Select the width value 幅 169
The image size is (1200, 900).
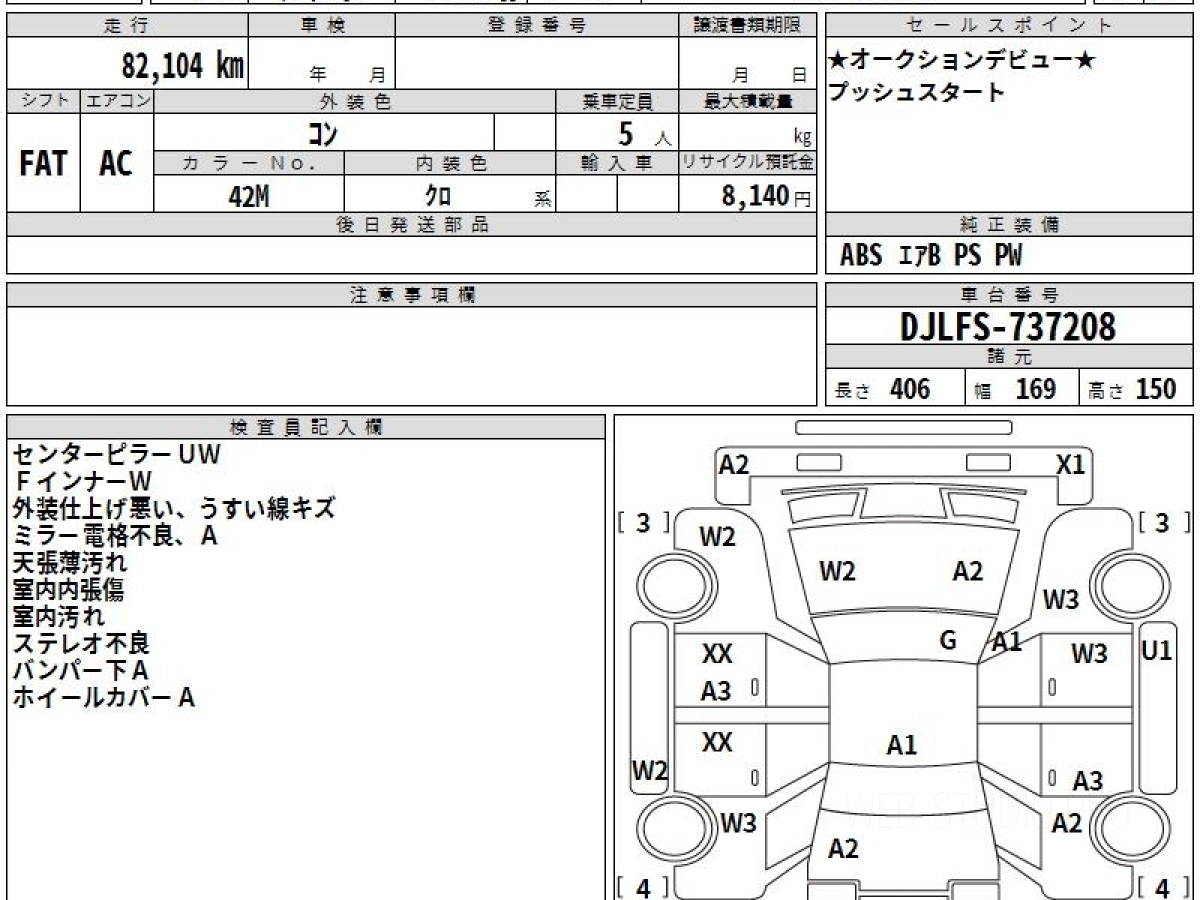[1015, 389]
